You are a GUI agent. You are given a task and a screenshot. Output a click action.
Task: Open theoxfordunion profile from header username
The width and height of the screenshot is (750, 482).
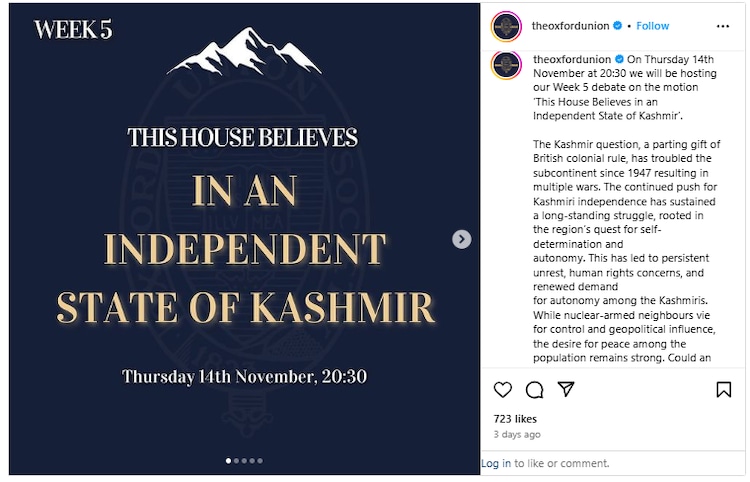pyautogui.click(x=571, y=26)
